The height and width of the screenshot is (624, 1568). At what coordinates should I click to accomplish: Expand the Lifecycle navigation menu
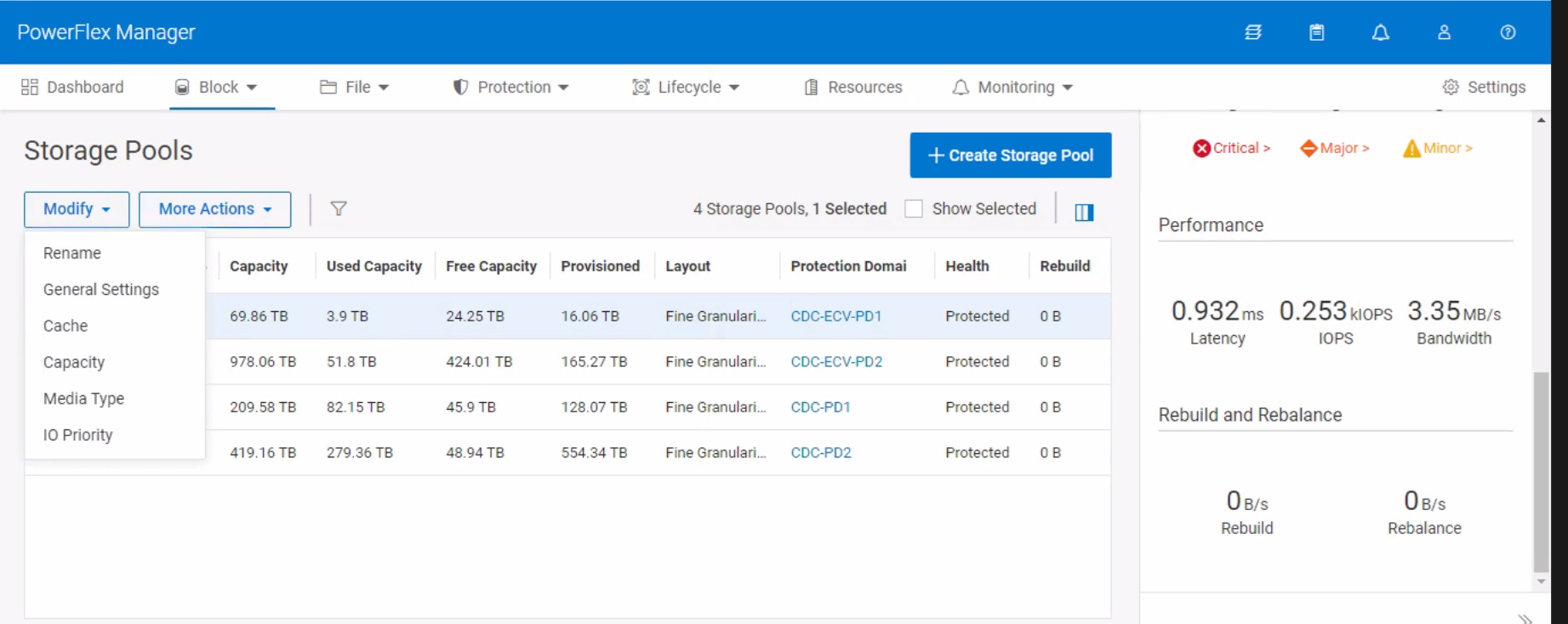coord(686,87)
